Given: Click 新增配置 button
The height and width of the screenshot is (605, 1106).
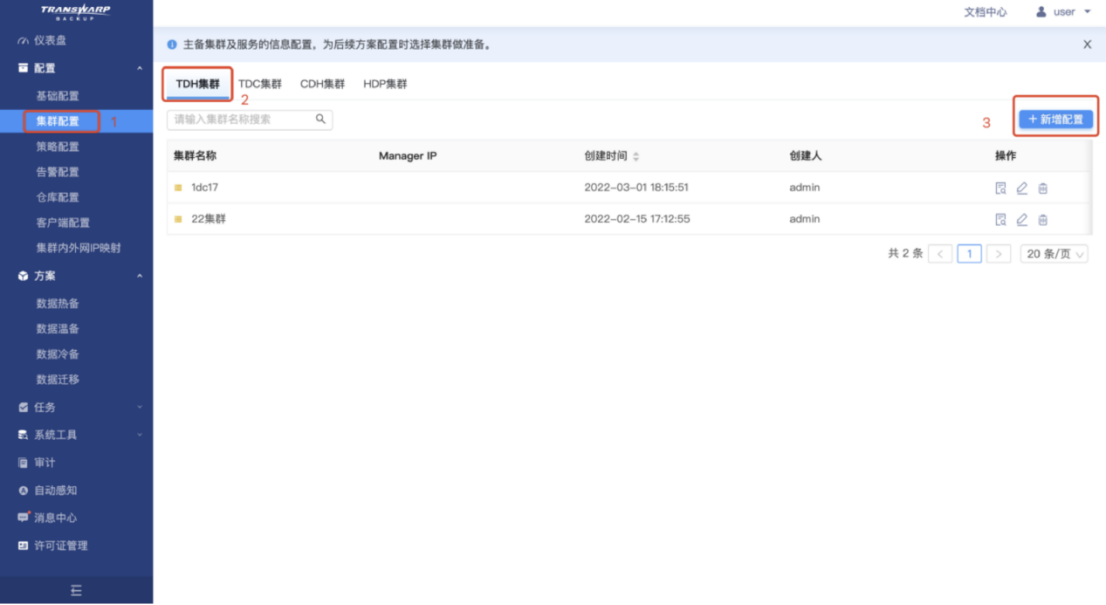Looking at the screenshot, I should [x=1056, y=119].
